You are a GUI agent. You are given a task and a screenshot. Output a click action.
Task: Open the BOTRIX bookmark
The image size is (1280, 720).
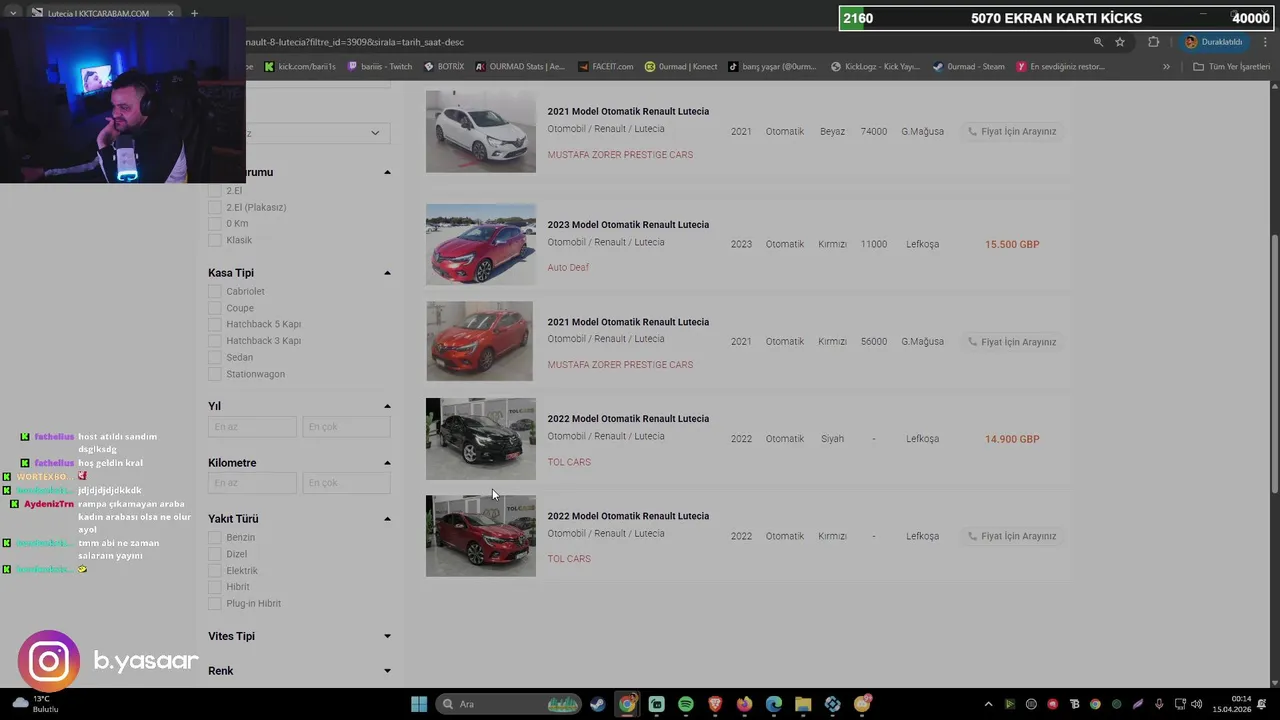(x=444, y=67)
